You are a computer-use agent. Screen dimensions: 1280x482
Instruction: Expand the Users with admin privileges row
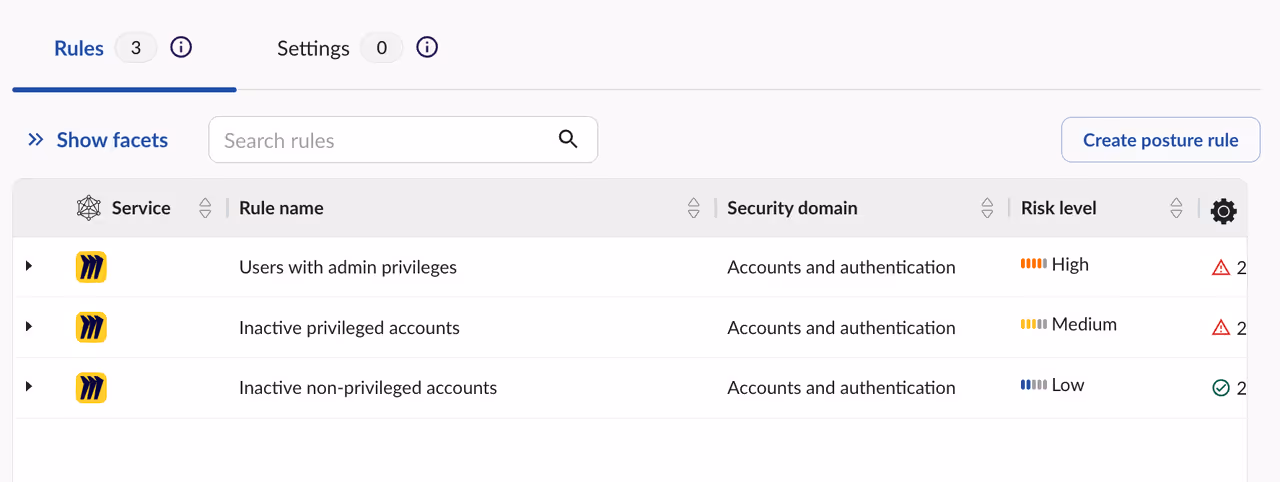29,266
